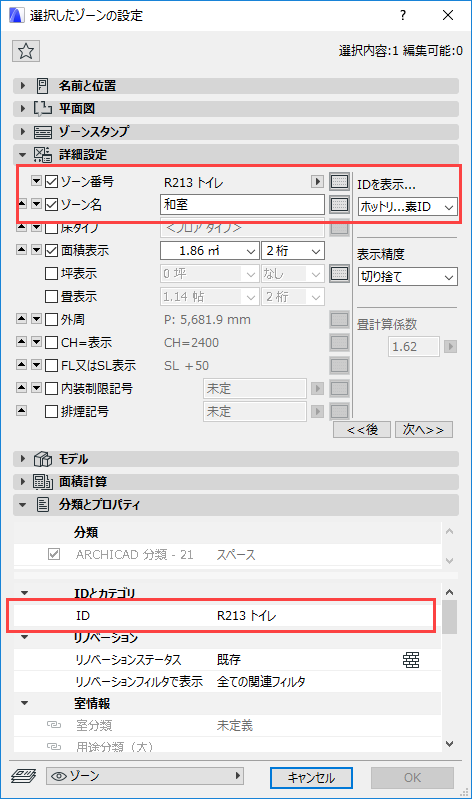Image resolution: width=472 pixels, height=799 pixels.
Task: Open the 表示精度 切り捨て dropdown
Action: (407, 277)
